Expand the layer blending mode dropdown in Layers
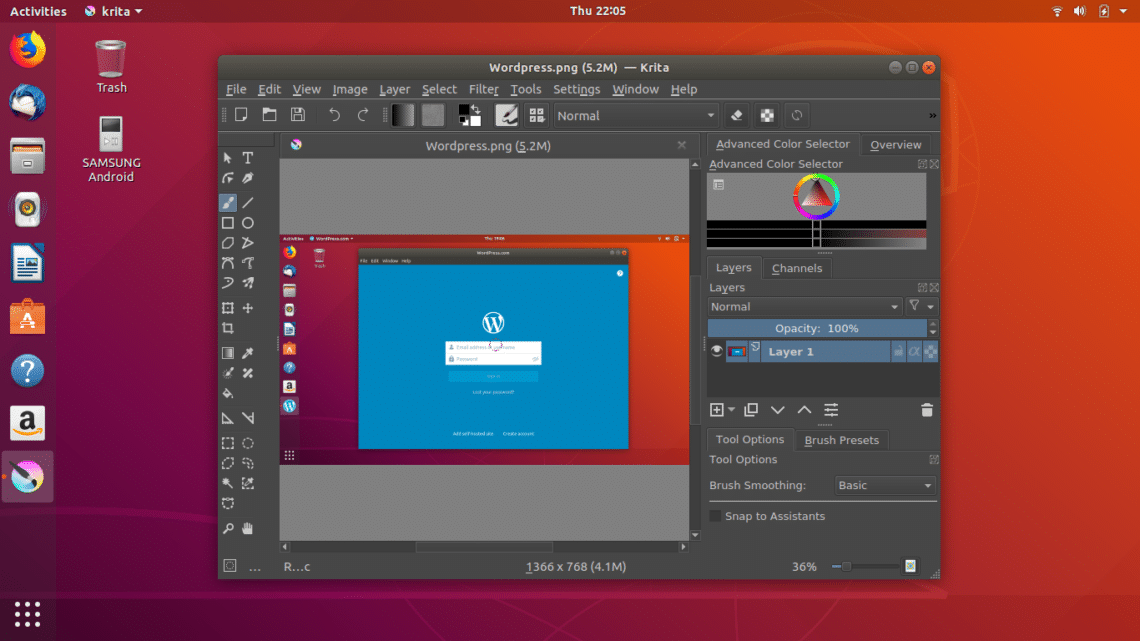Screen dimensions: 1140x641 click(804, 307)
